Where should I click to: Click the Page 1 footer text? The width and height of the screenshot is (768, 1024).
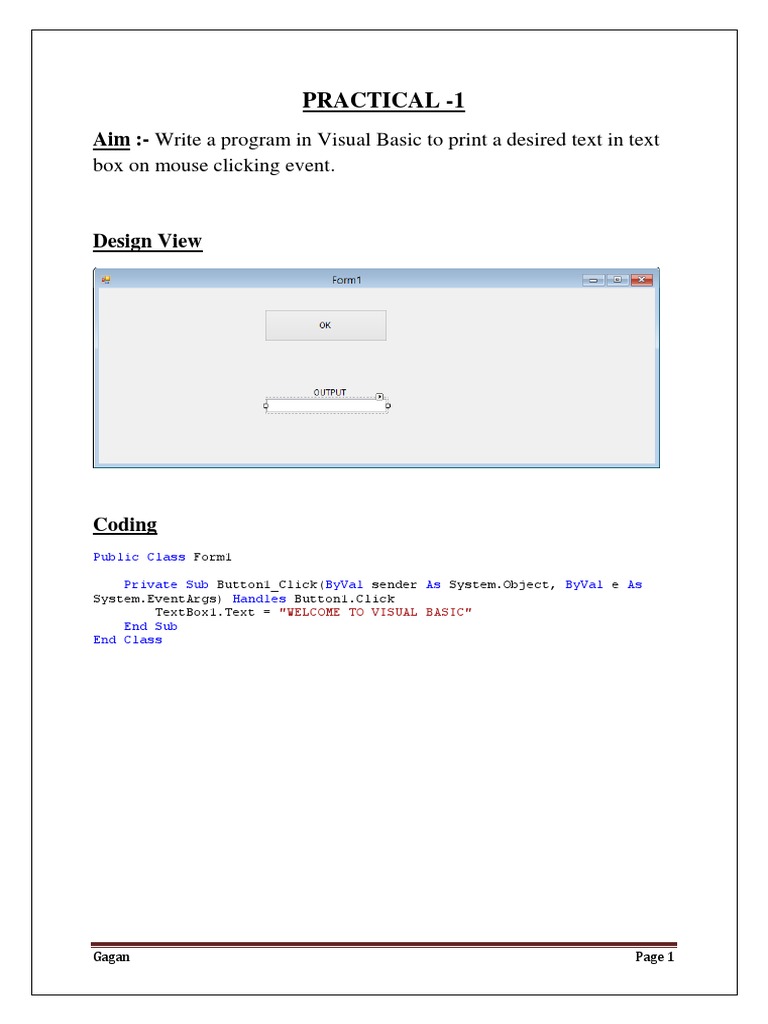point(654,957)
